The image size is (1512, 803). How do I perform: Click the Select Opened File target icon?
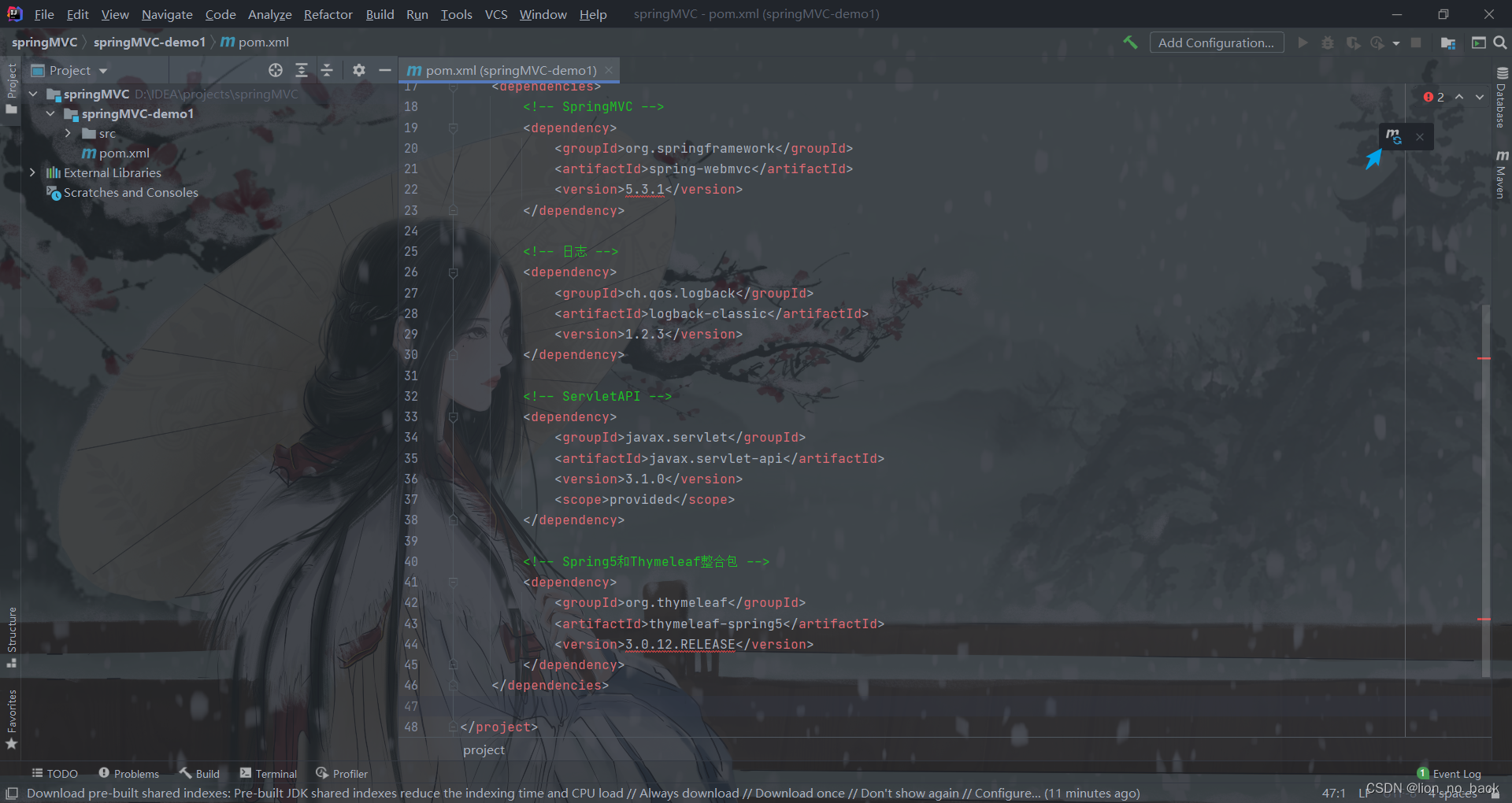(x=276, y=70)
